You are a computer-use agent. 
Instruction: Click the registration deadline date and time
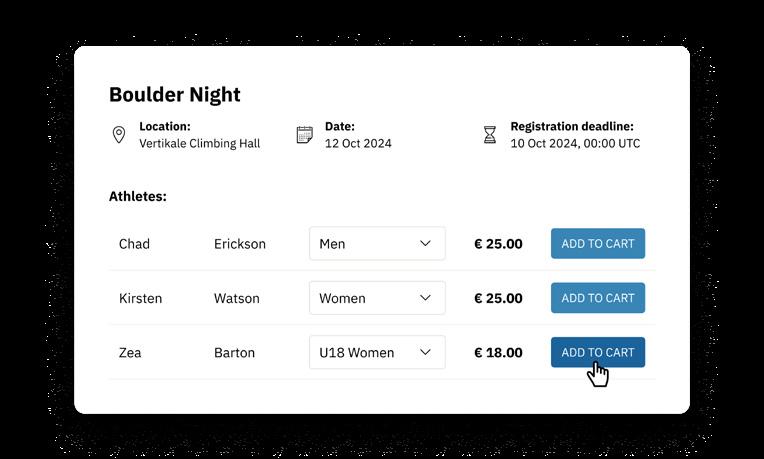coord(575,144)
